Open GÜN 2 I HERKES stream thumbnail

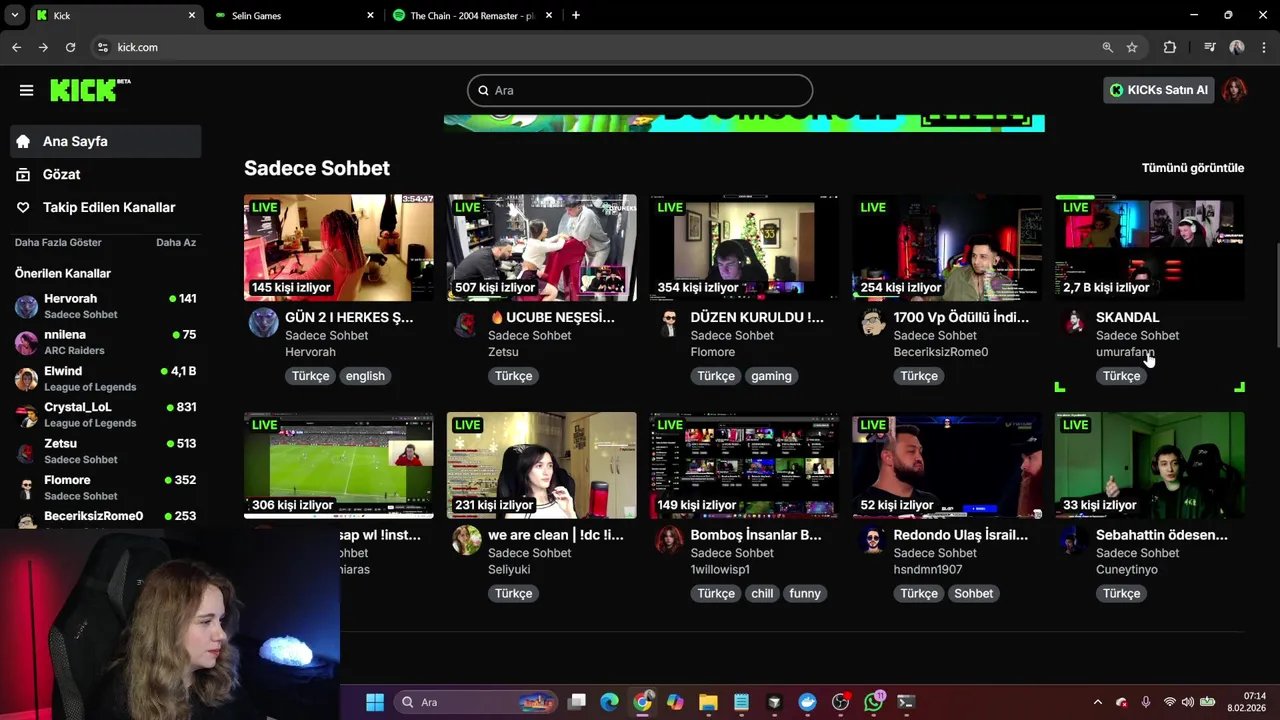point(339,247)
